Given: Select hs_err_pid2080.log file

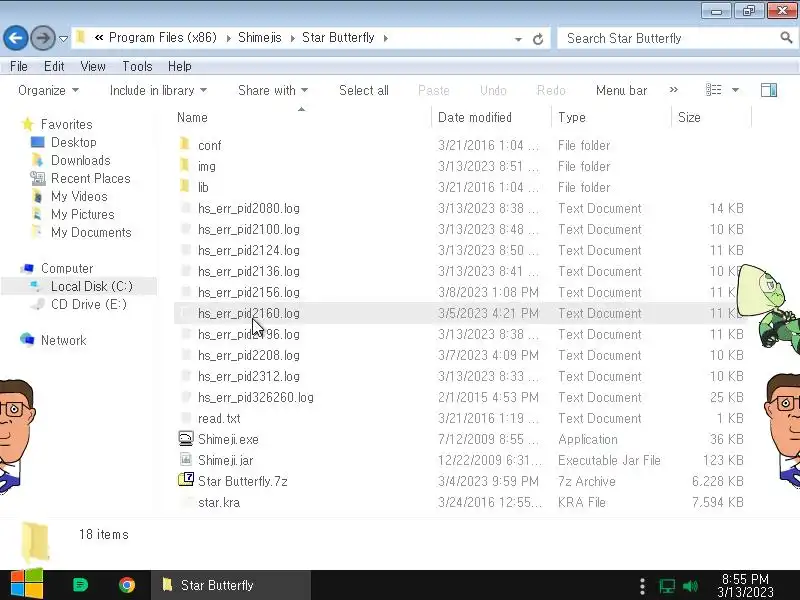Looking at the screenshot, I should 248,208.
